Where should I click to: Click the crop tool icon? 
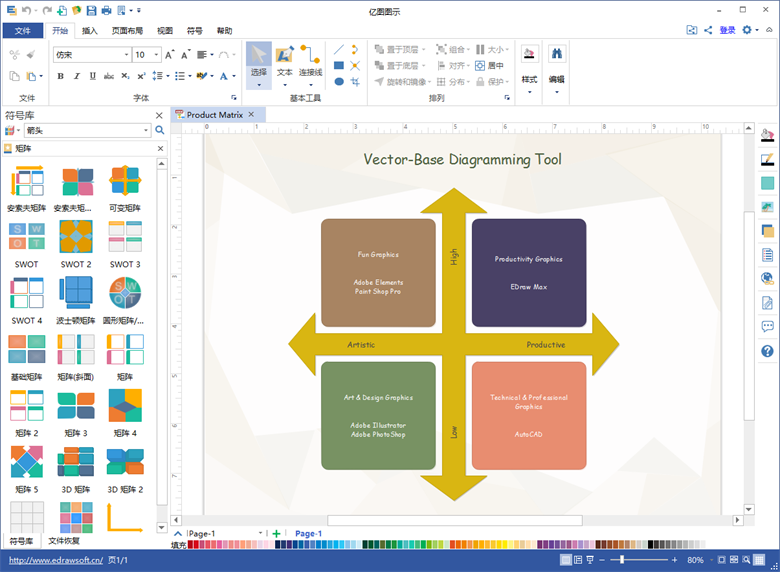point(355,82)
